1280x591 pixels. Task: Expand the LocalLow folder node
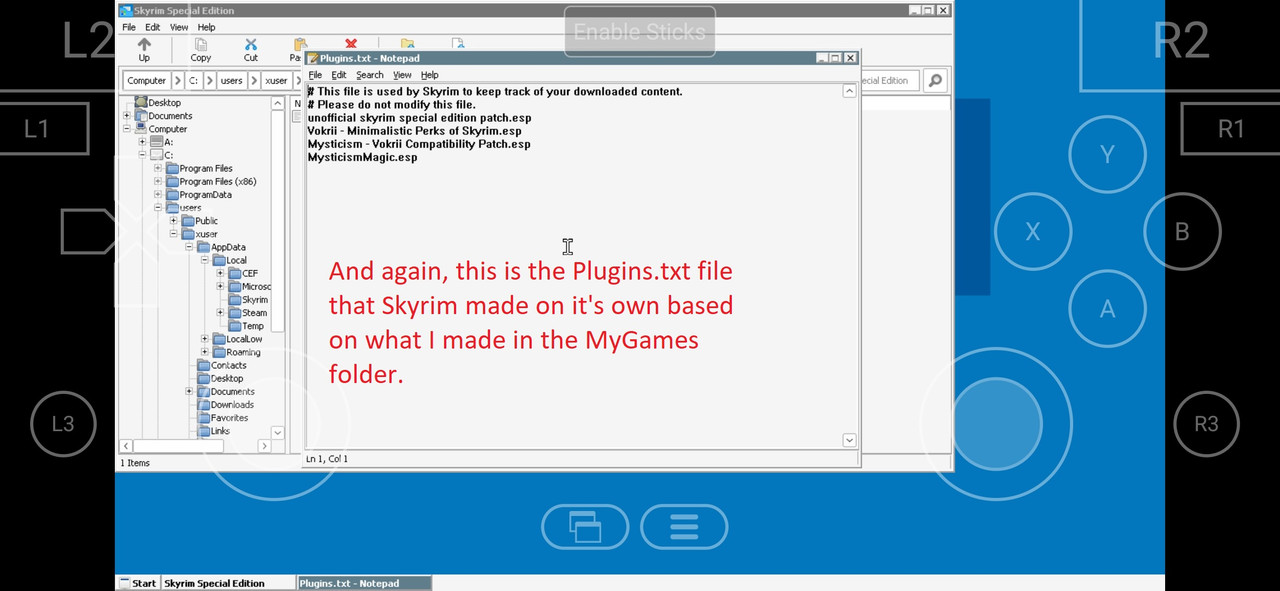[205, 339]
